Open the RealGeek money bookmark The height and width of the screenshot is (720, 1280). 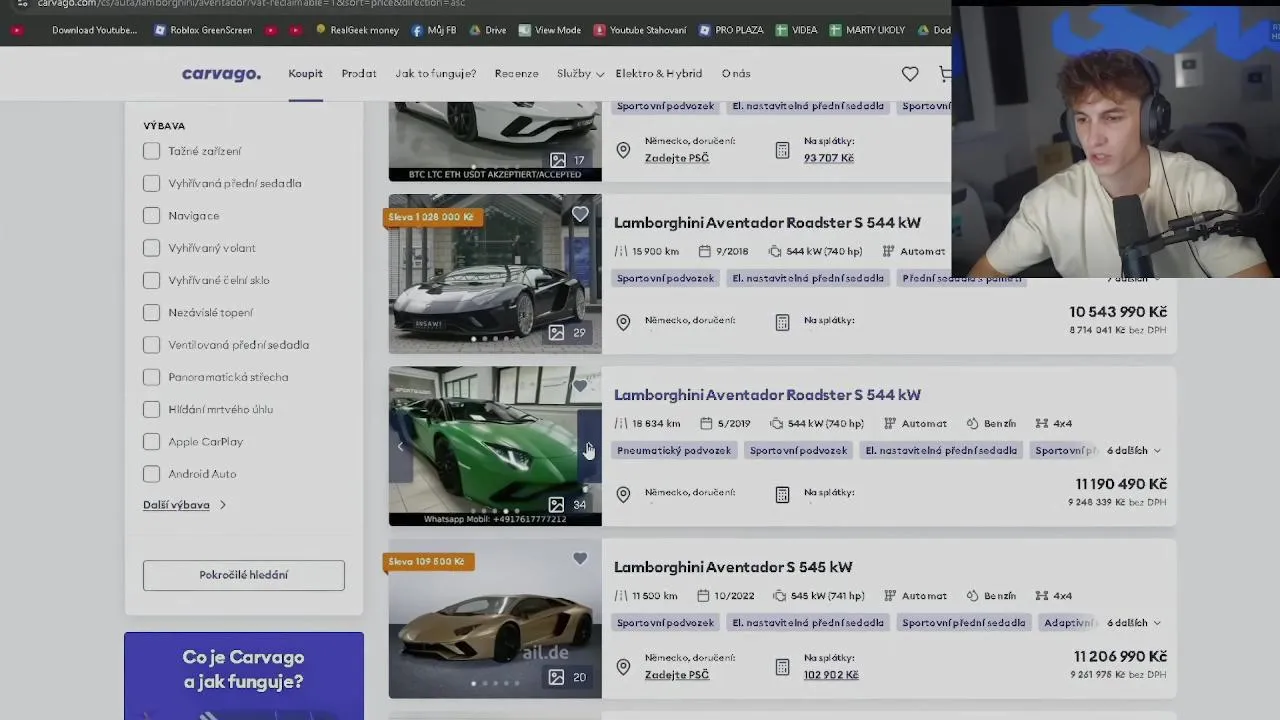tap(357, 30)
